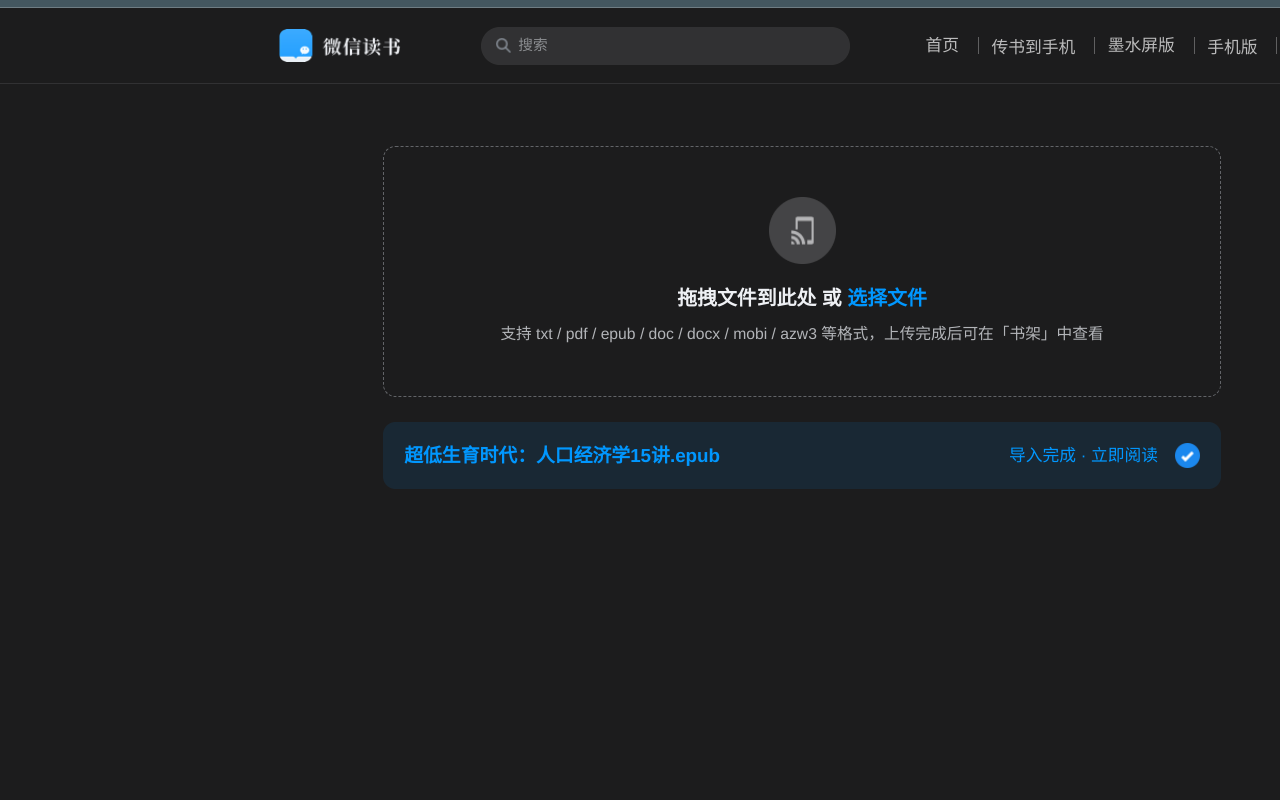This screenshot has width=1280, height=800.
Task: Click the circular device icon in upload zone
Action: (801, 230)
